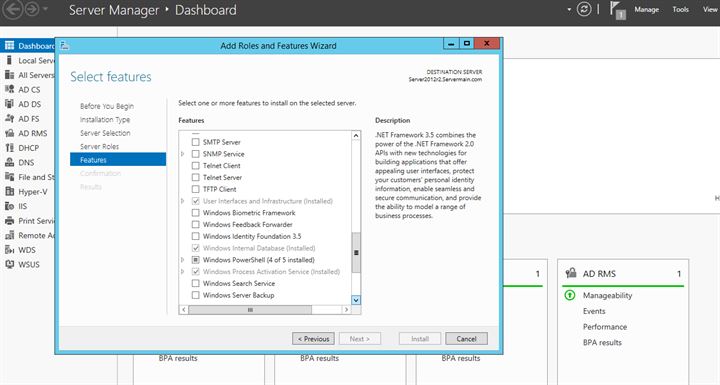The width and height of the screenshot is (720, 385).
Task: Open BPA results in AD RMS tile
Action: coord(602,342)
